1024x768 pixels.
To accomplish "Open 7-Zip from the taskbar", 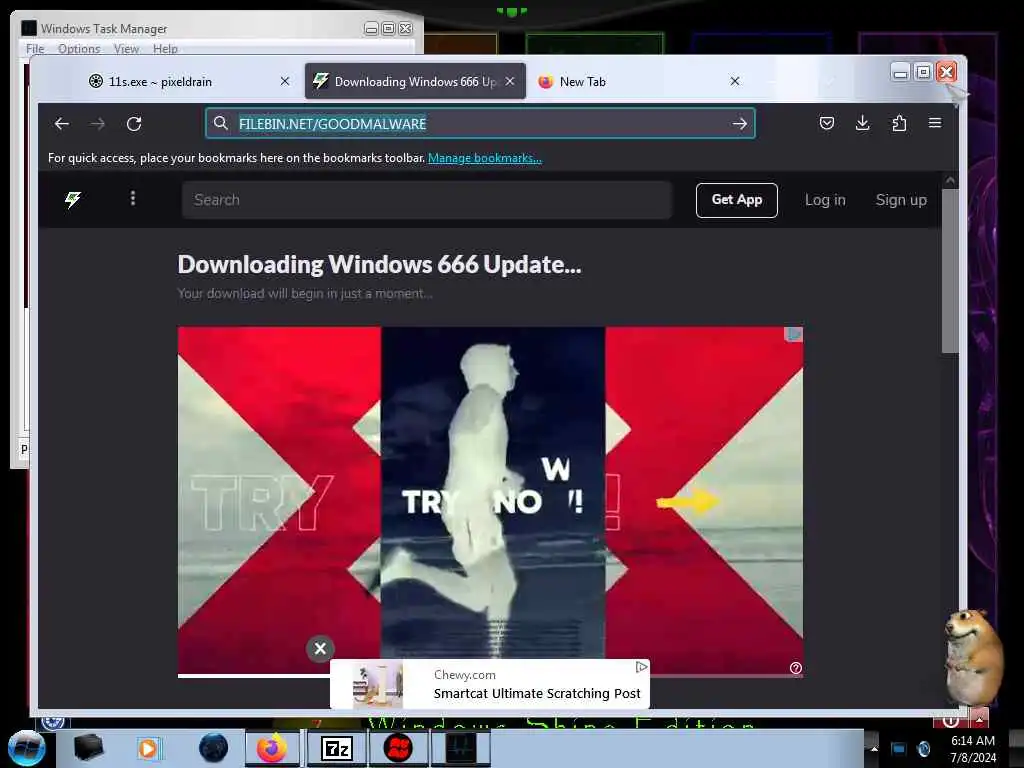I will tap(337, 748).
